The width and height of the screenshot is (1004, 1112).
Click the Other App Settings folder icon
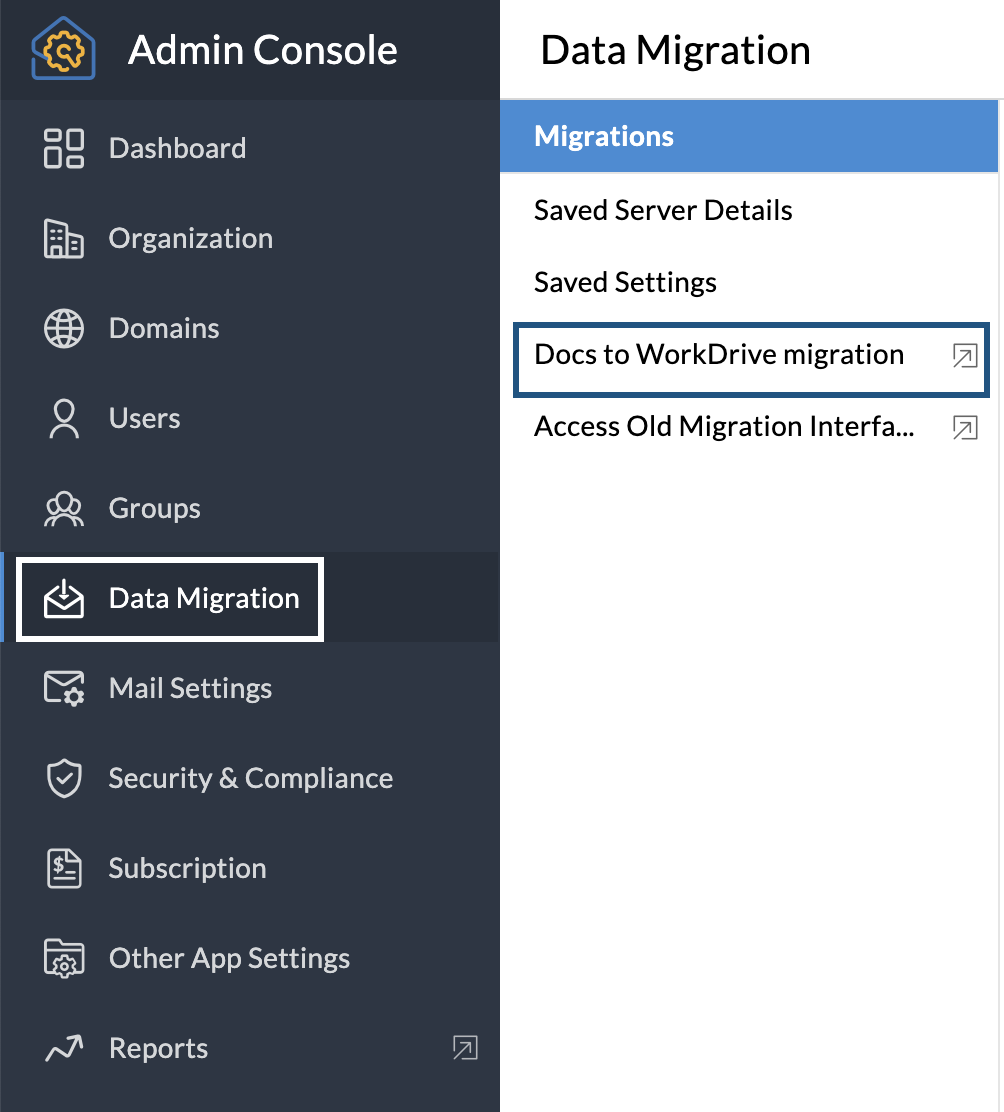[64, 959]
